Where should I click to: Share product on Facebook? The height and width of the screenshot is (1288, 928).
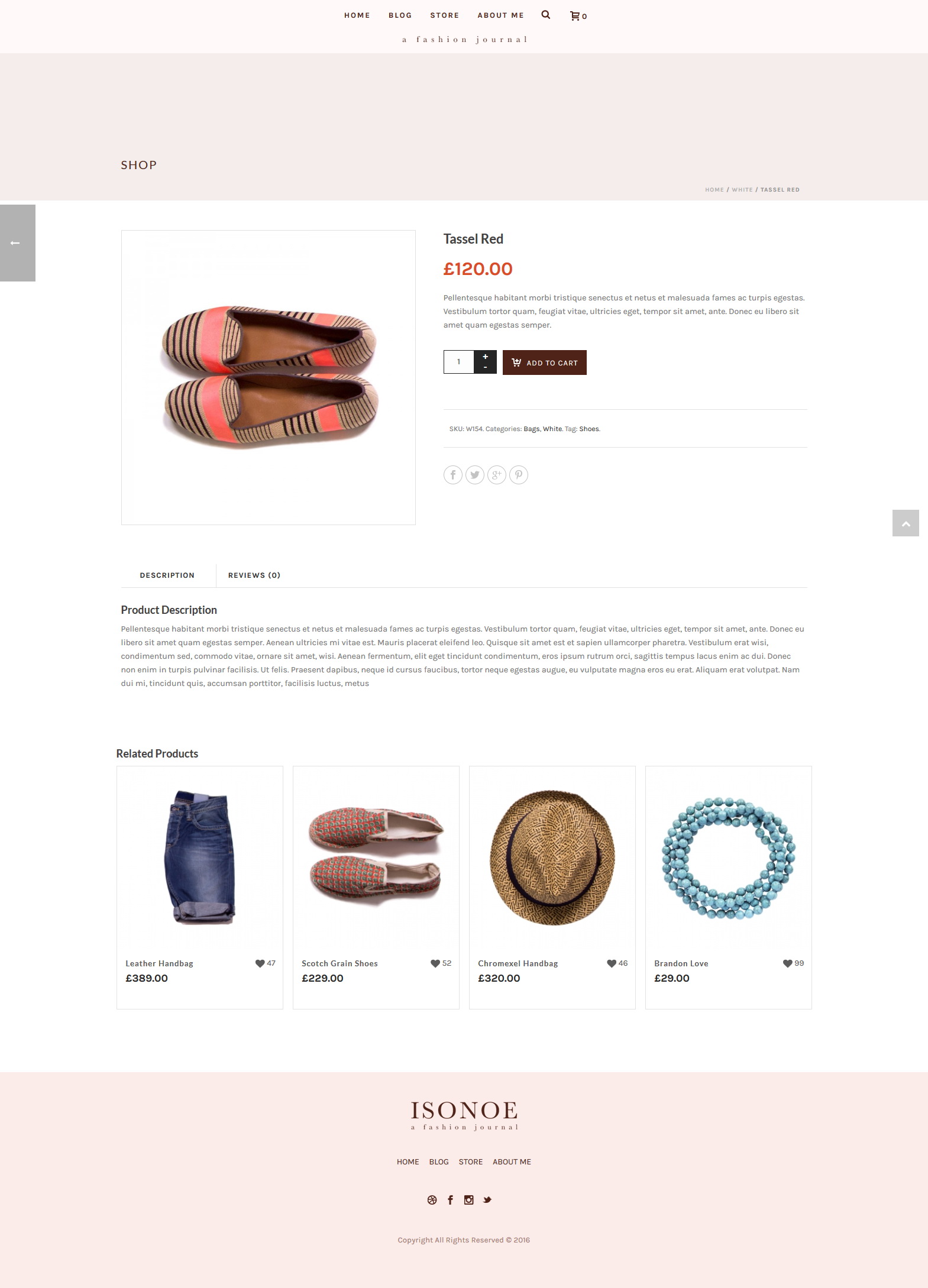tap(453, 475)
